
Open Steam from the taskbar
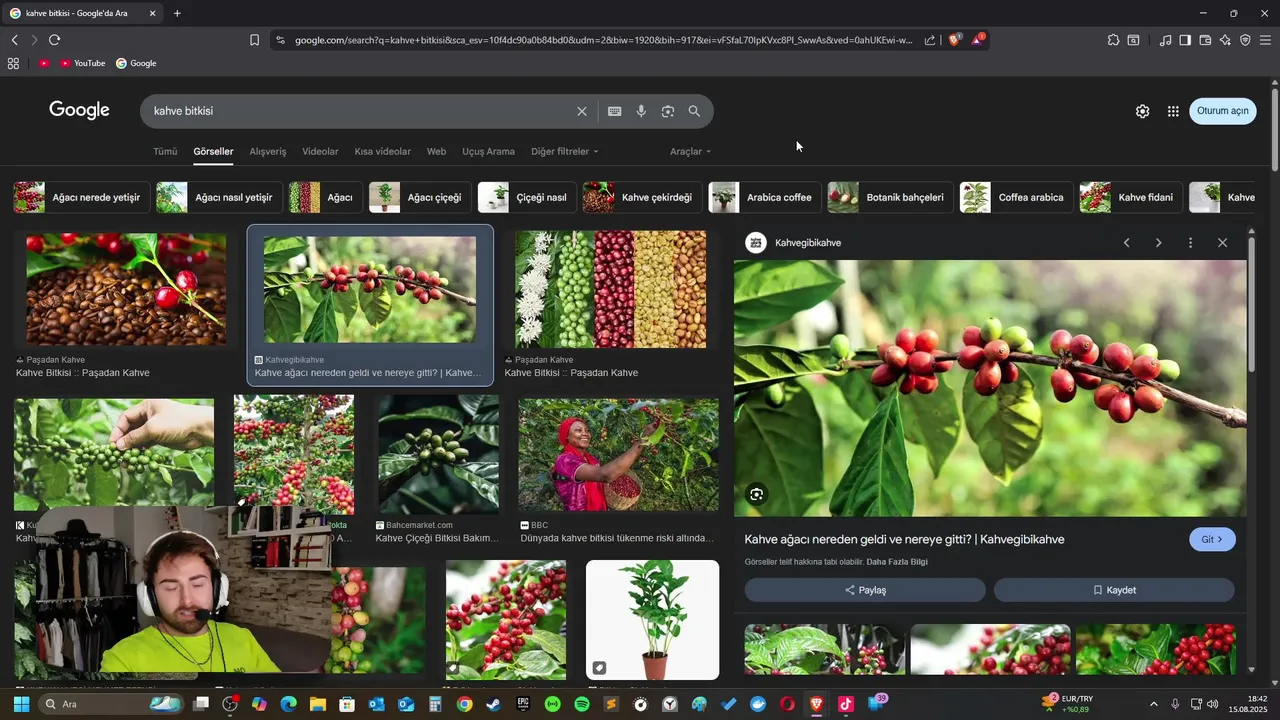494,704
